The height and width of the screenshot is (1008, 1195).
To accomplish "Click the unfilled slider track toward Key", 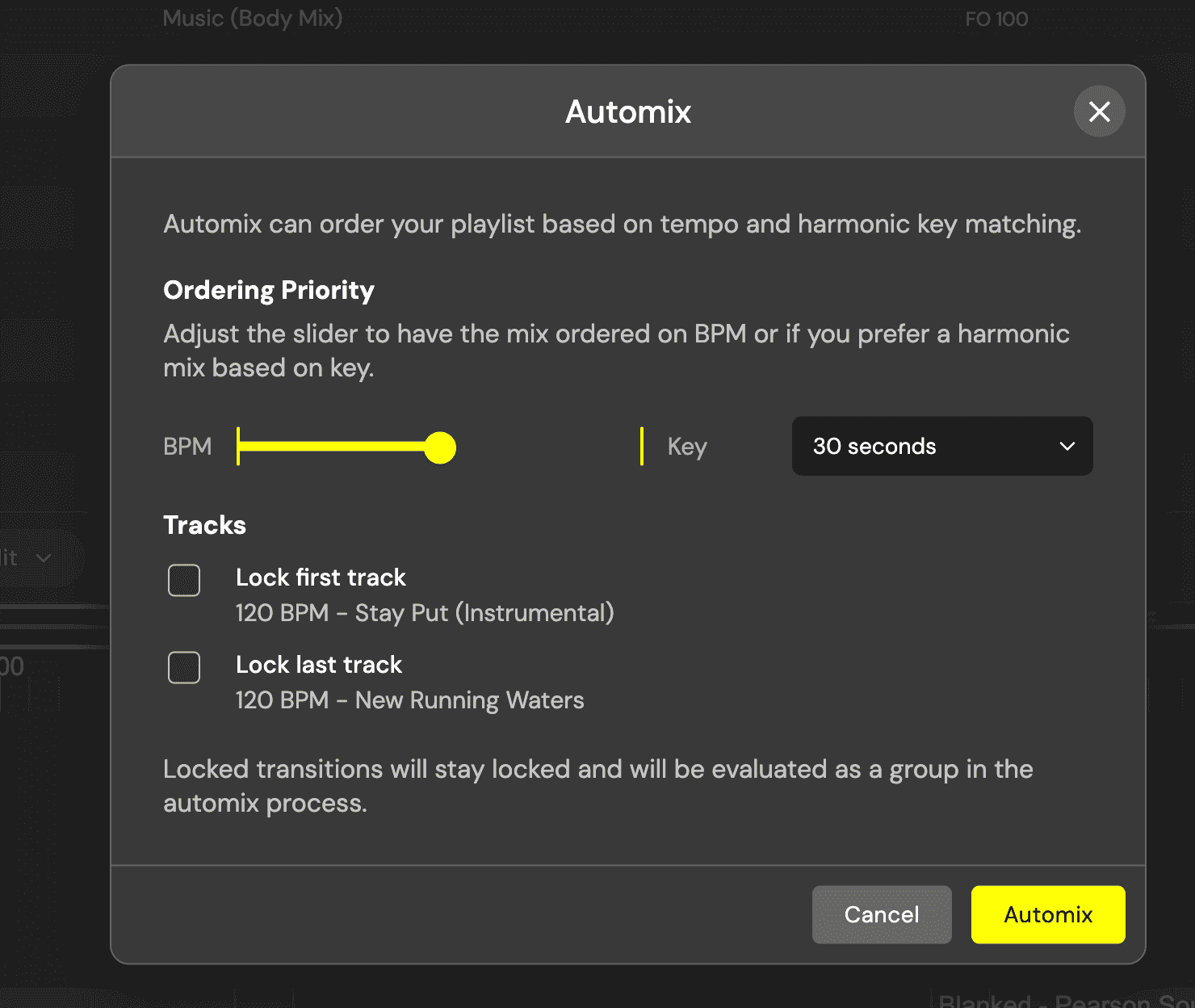I will pos(549,447).
